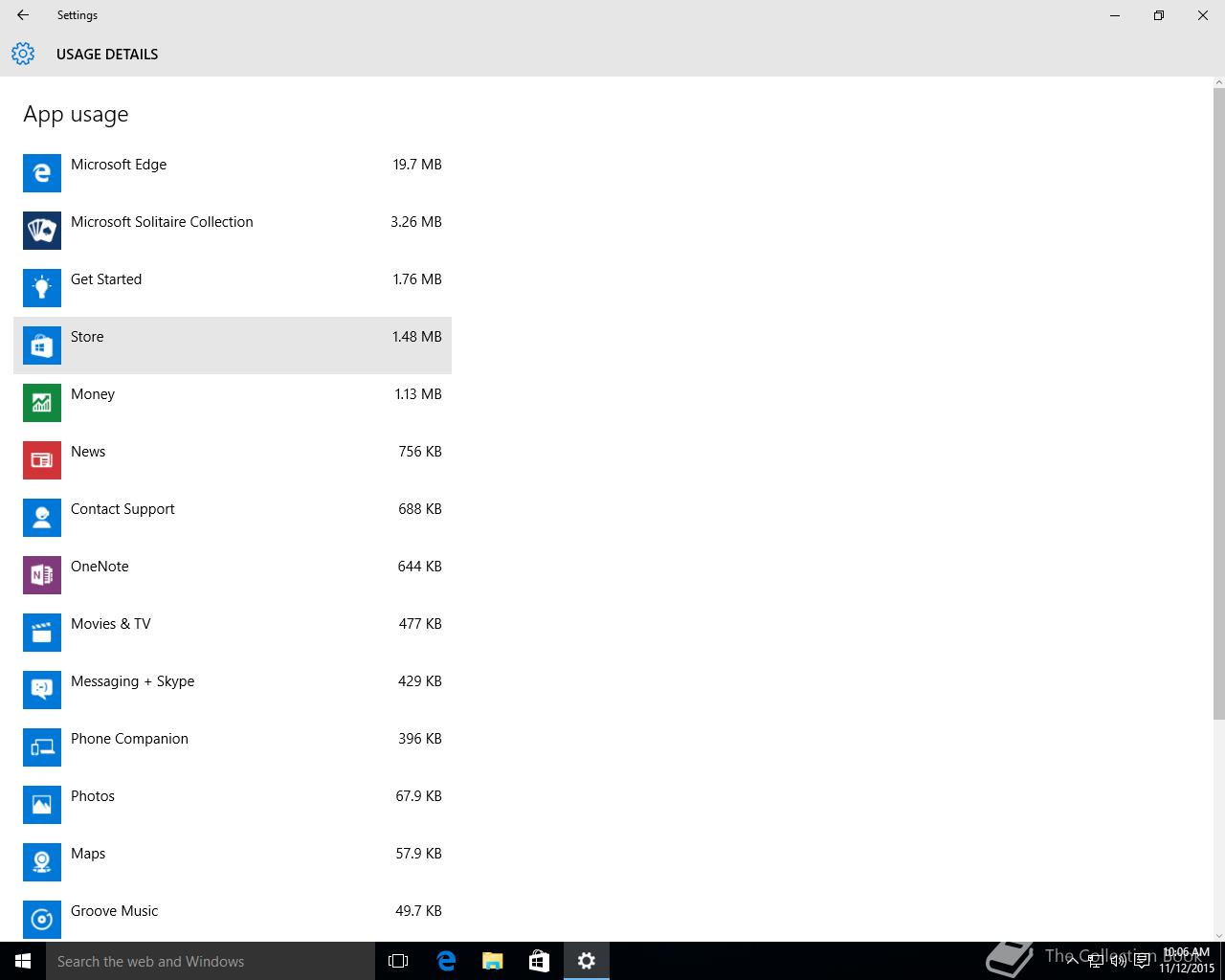Click the App usage heading
The width and height of the screenshot is (1225, 980).
click(76, 115)
